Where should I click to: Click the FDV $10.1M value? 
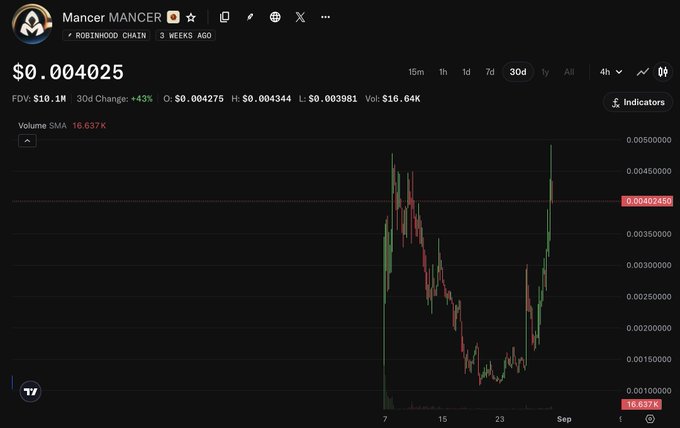(x=49, y=99)
